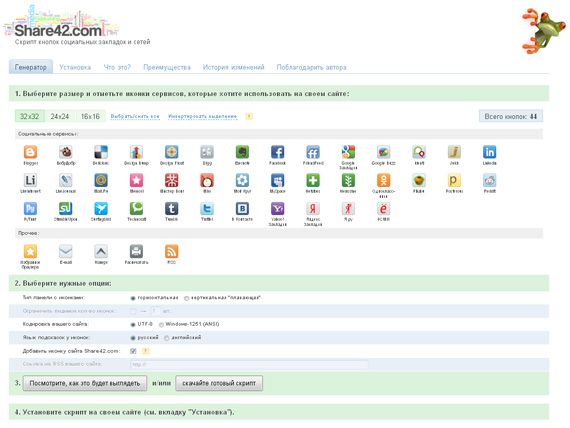Select the RSS feed icon

[172, 251]
